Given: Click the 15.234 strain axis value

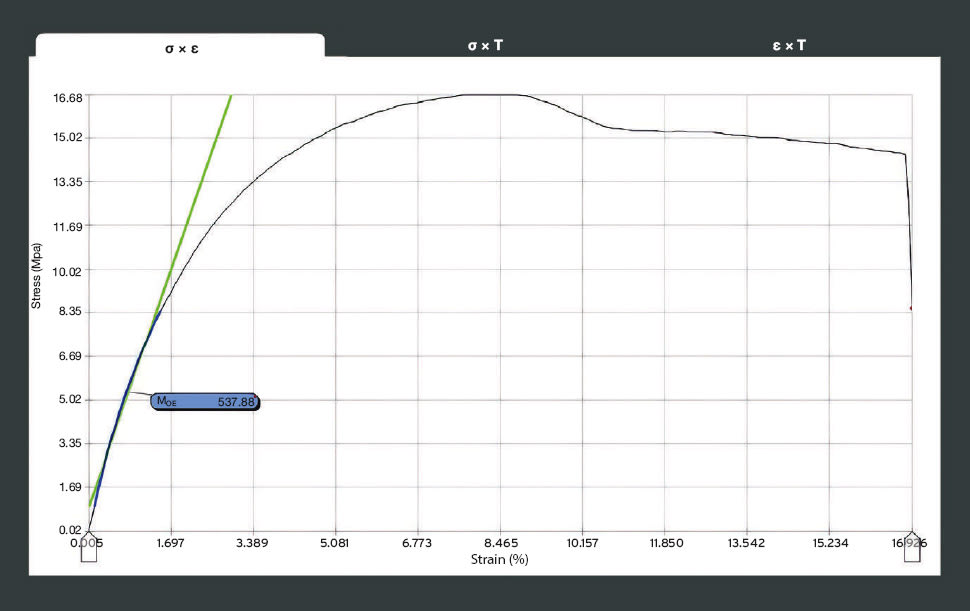Looking at the screenshot, I should pos(830,544).
